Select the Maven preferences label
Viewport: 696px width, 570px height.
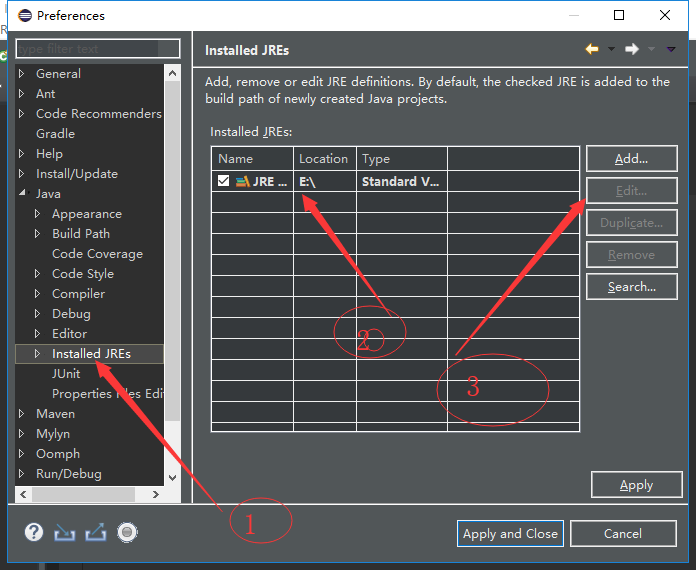55,414
